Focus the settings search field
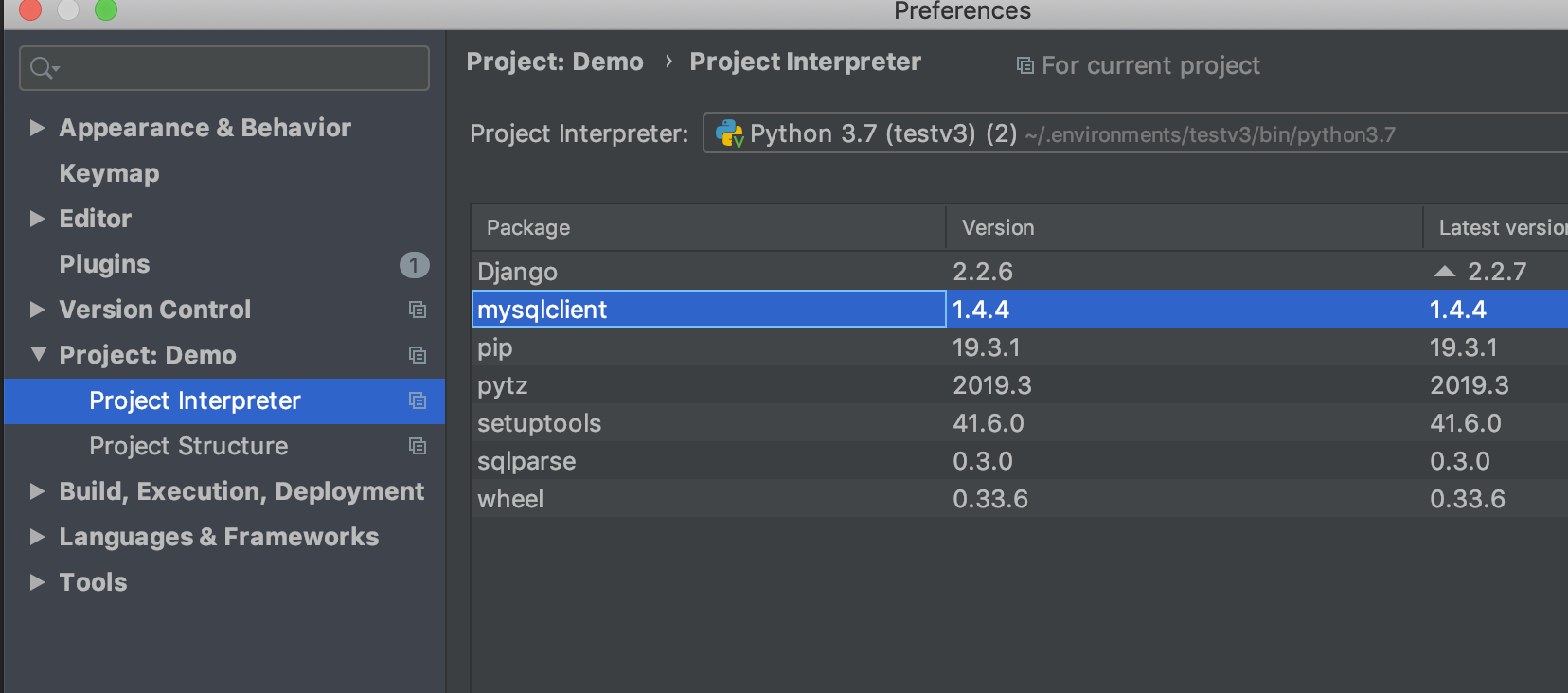The width and height of the screenshot is (1568, 693). (x=224, y=68)
